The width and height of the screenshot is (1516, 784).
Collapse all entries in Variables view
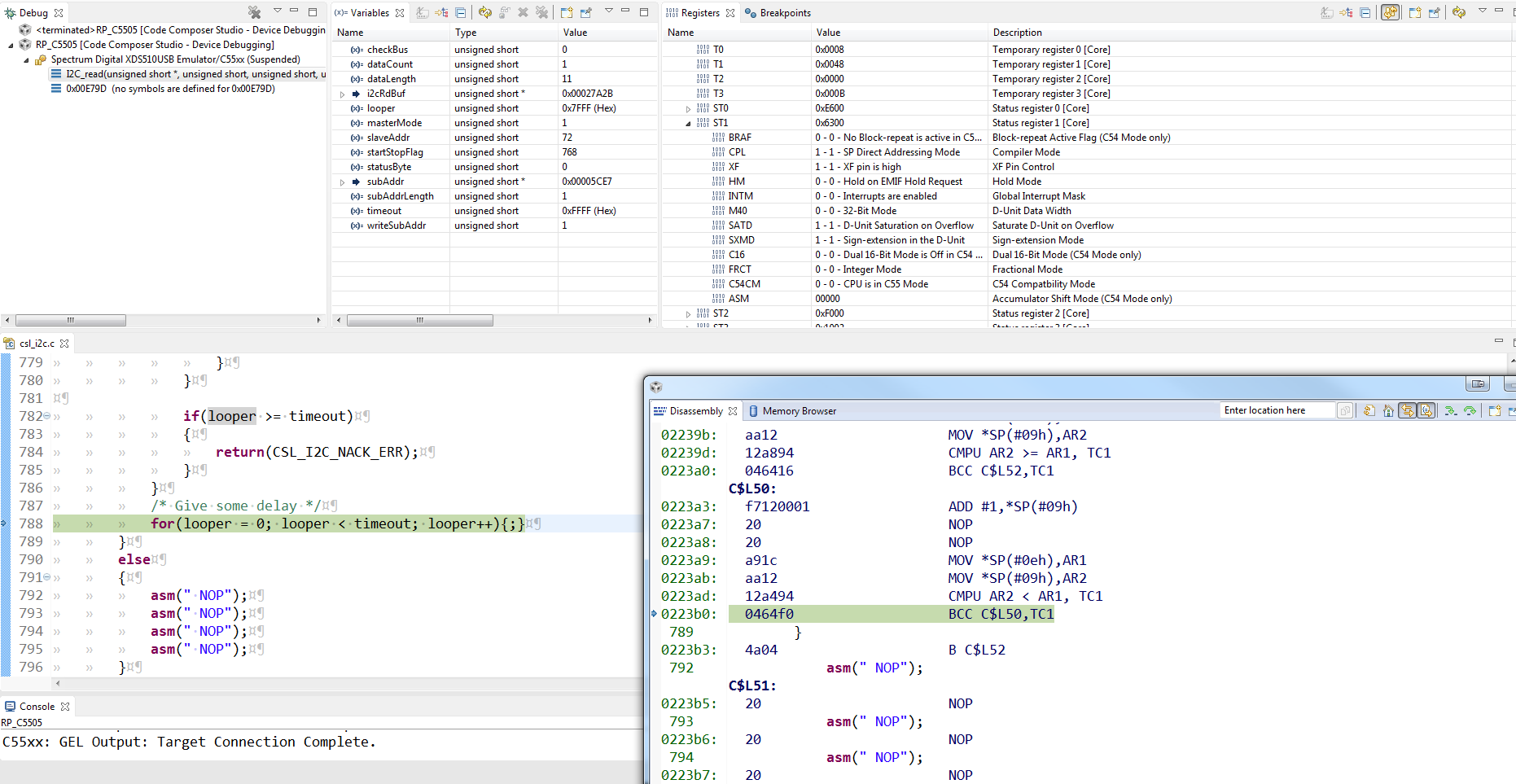click(x=461, y=12)
